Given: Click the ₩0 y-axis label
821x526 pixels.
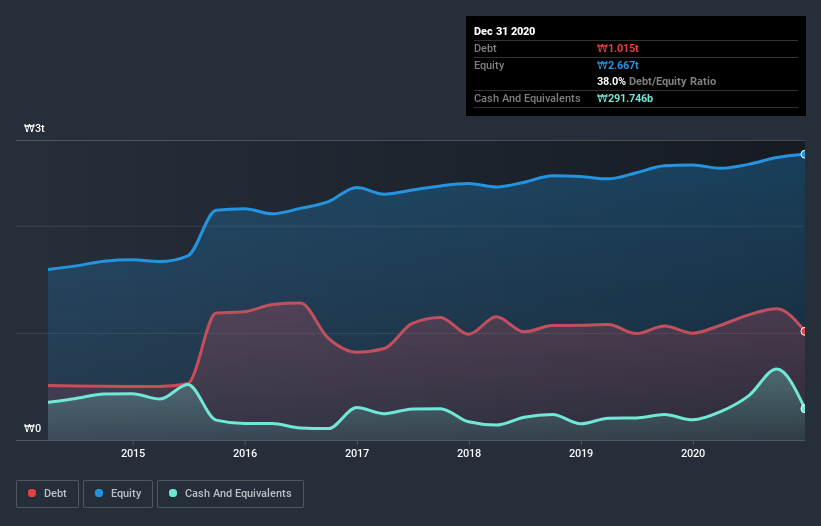Looking at the screenshot, I should 32,428.
